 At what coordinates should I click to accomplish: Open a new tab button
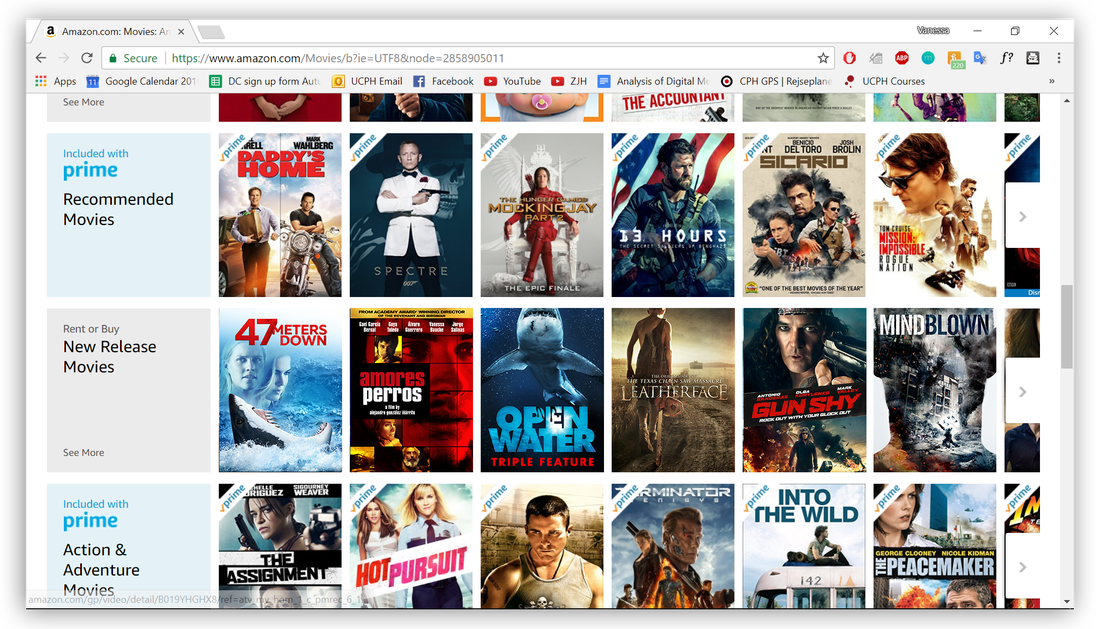click(210, 32)
